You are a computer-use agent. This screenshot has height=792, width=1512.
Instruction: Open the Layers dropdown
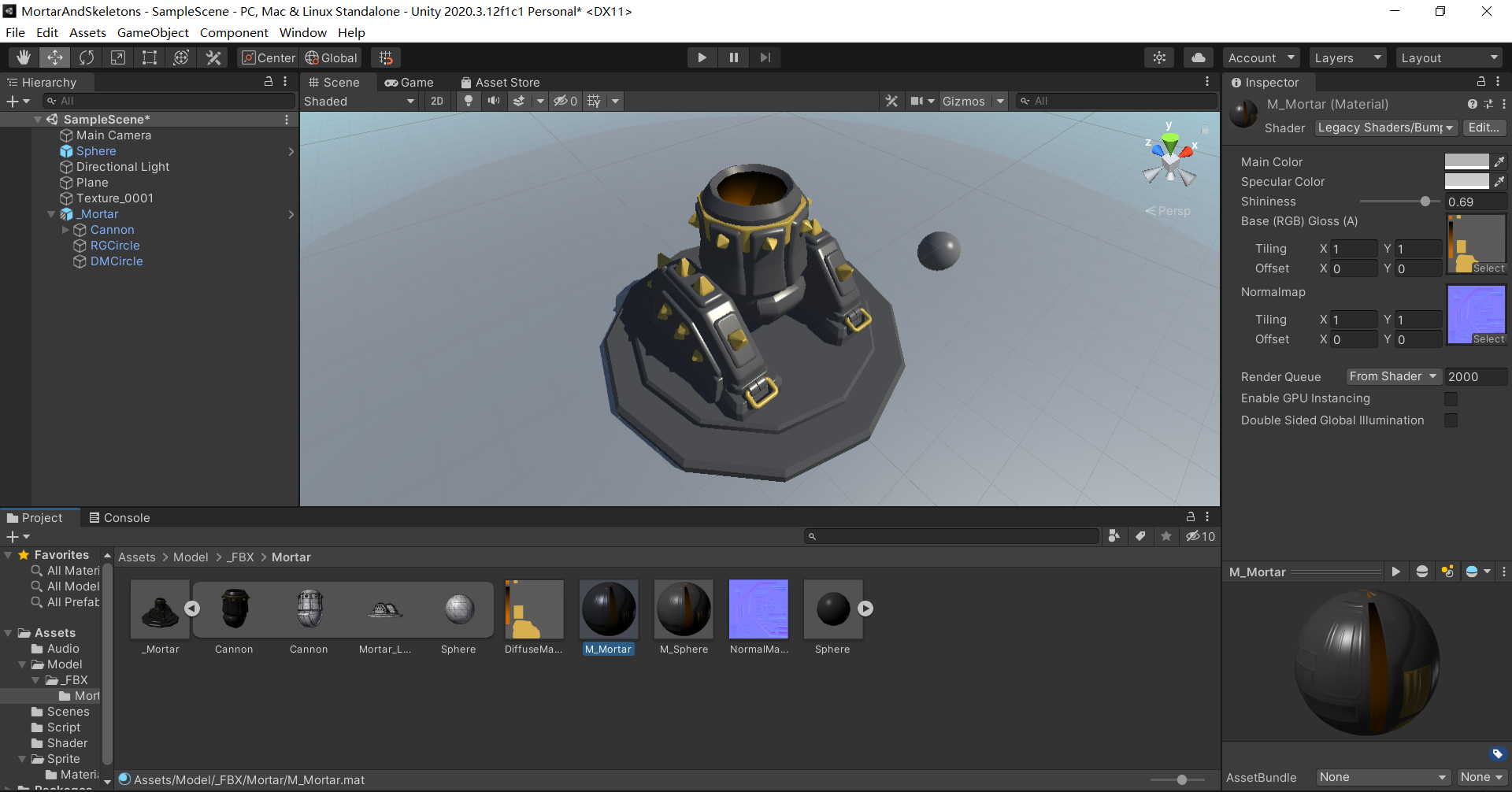point(1348,57)
